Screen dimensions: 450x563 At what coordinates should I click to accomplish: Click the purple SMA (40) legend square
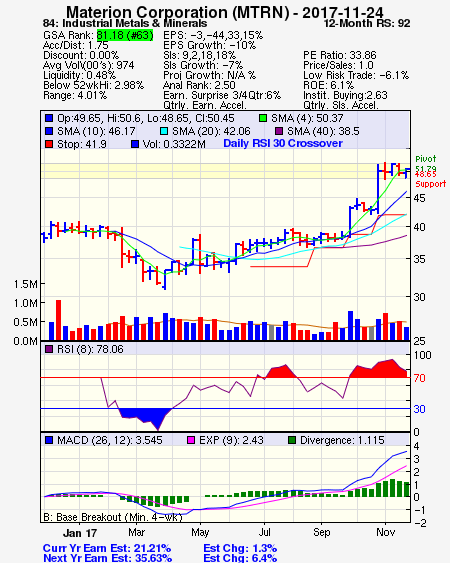(279, 131)
